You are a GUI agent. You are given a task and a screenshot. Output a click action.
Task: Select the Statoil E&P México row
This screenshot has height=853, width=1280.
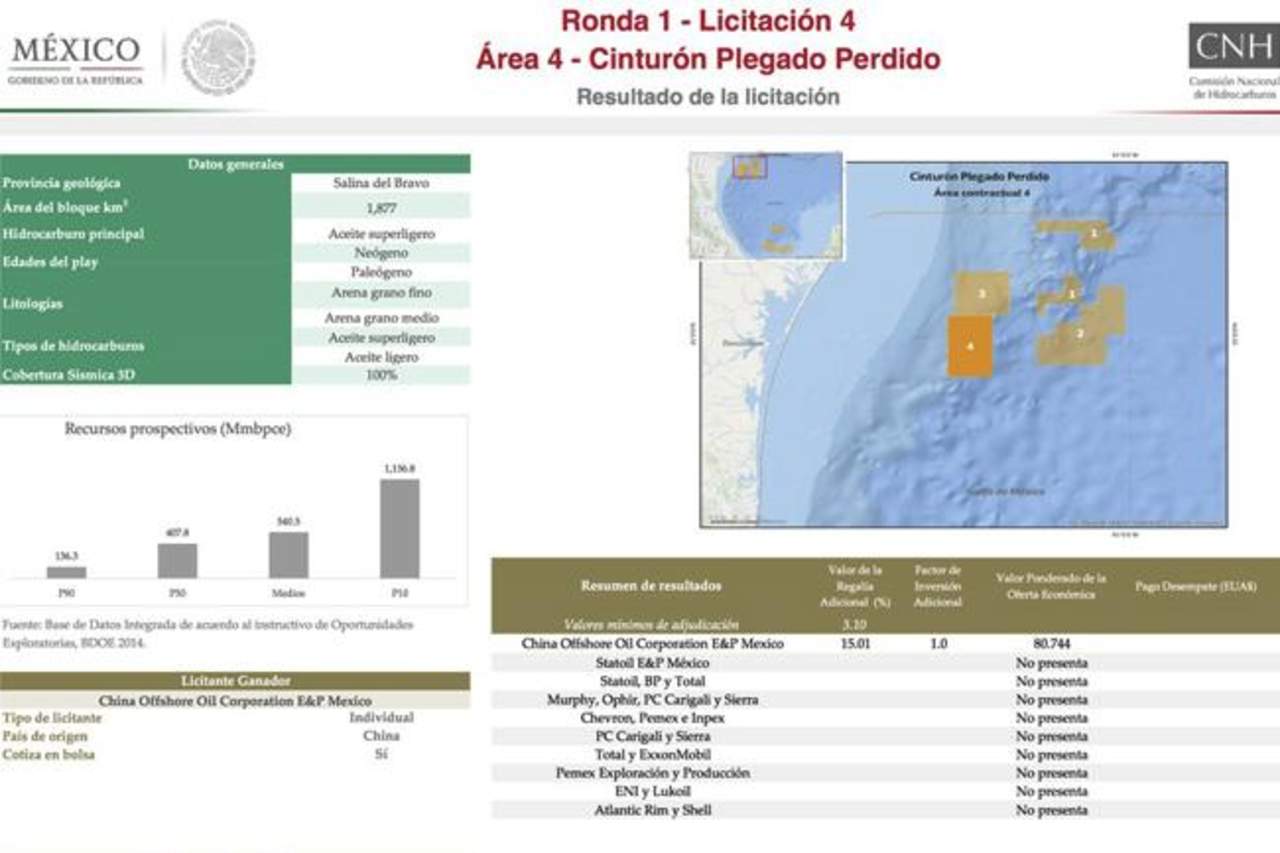click(652, 663)
